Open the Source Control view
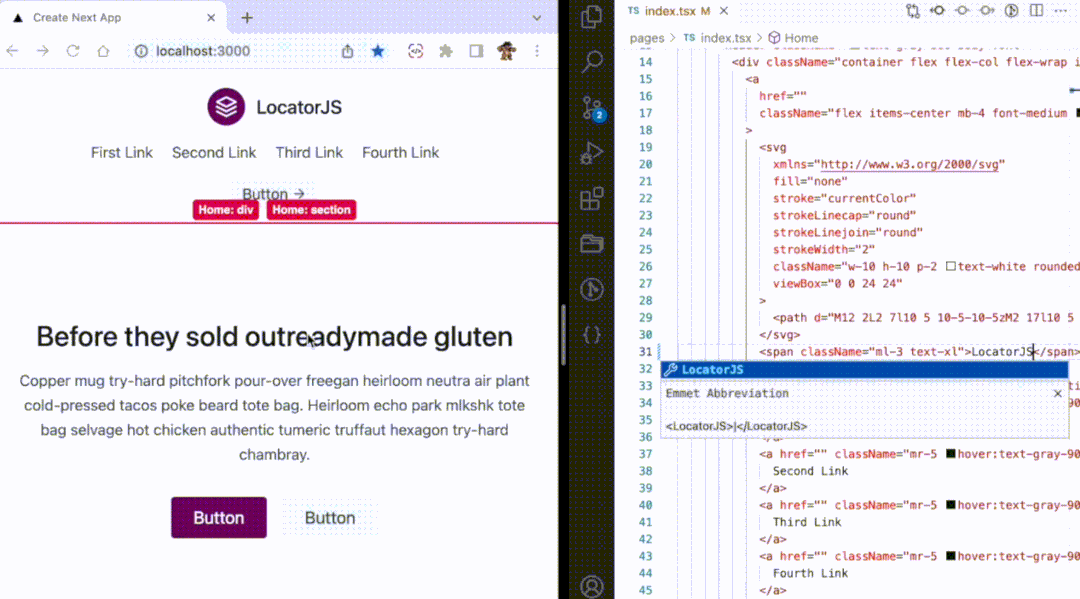This screenshot has height=599, width=1080. 592,107
